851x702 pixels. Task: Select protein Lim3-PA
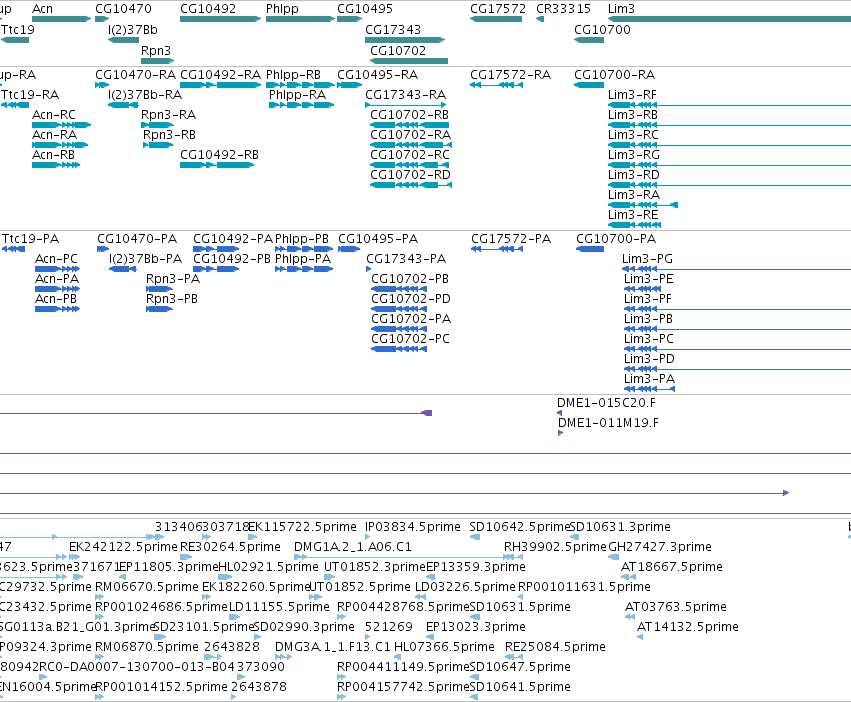coord(649,379)
